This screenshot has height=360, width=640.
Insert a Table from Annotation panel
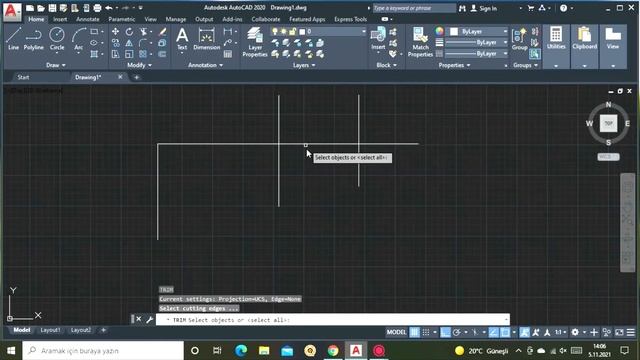(228, 54)
